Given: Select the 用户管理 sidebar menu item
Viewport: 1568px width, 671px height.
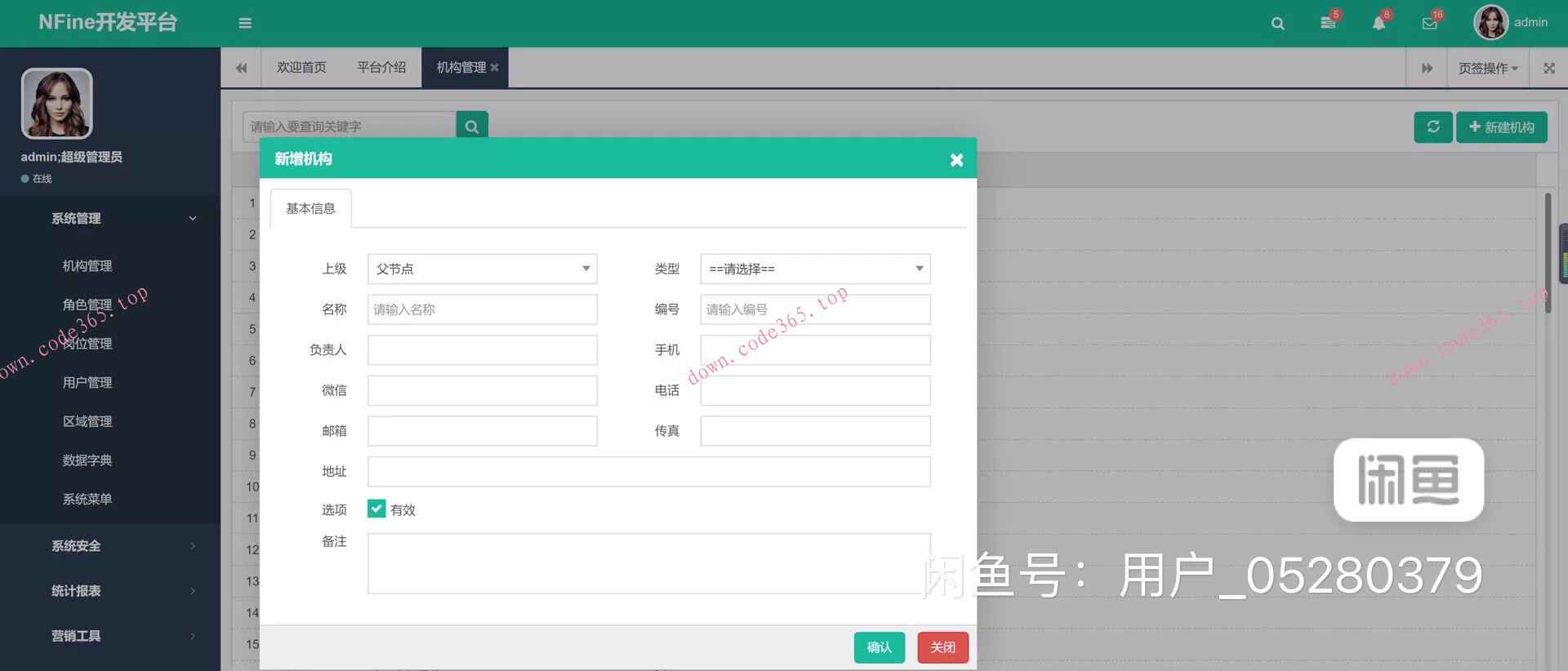Looking at the screenshot, I should [x=87, y=382].
